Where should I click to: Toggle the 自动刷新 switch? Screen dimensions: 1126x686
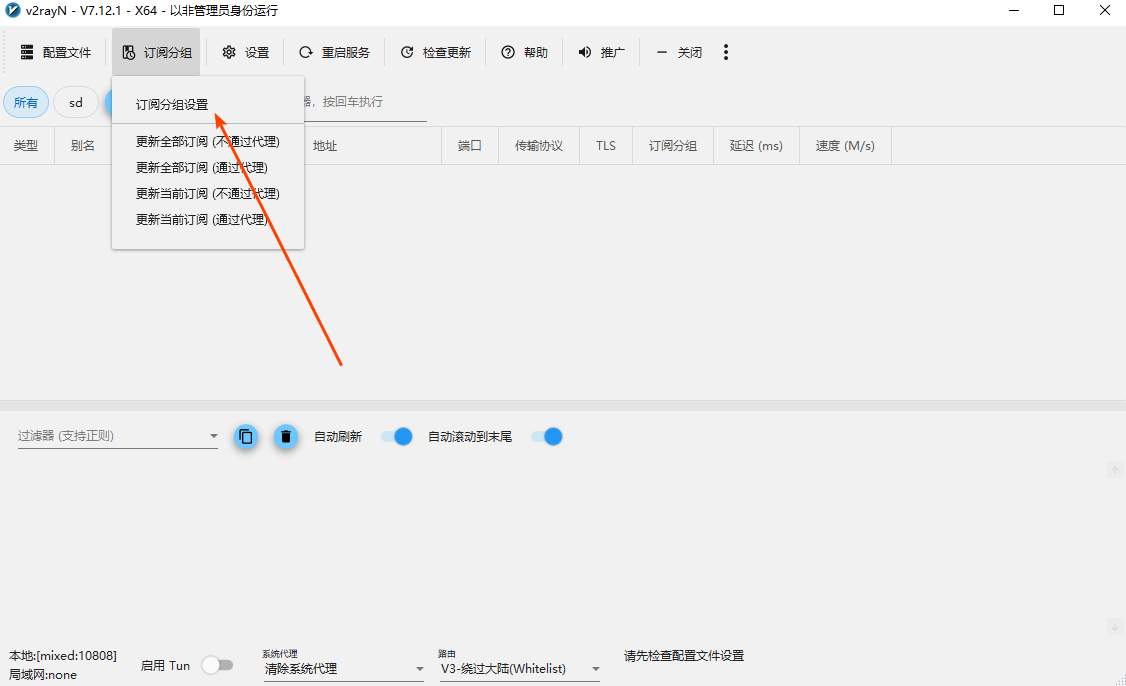(397, 437)
